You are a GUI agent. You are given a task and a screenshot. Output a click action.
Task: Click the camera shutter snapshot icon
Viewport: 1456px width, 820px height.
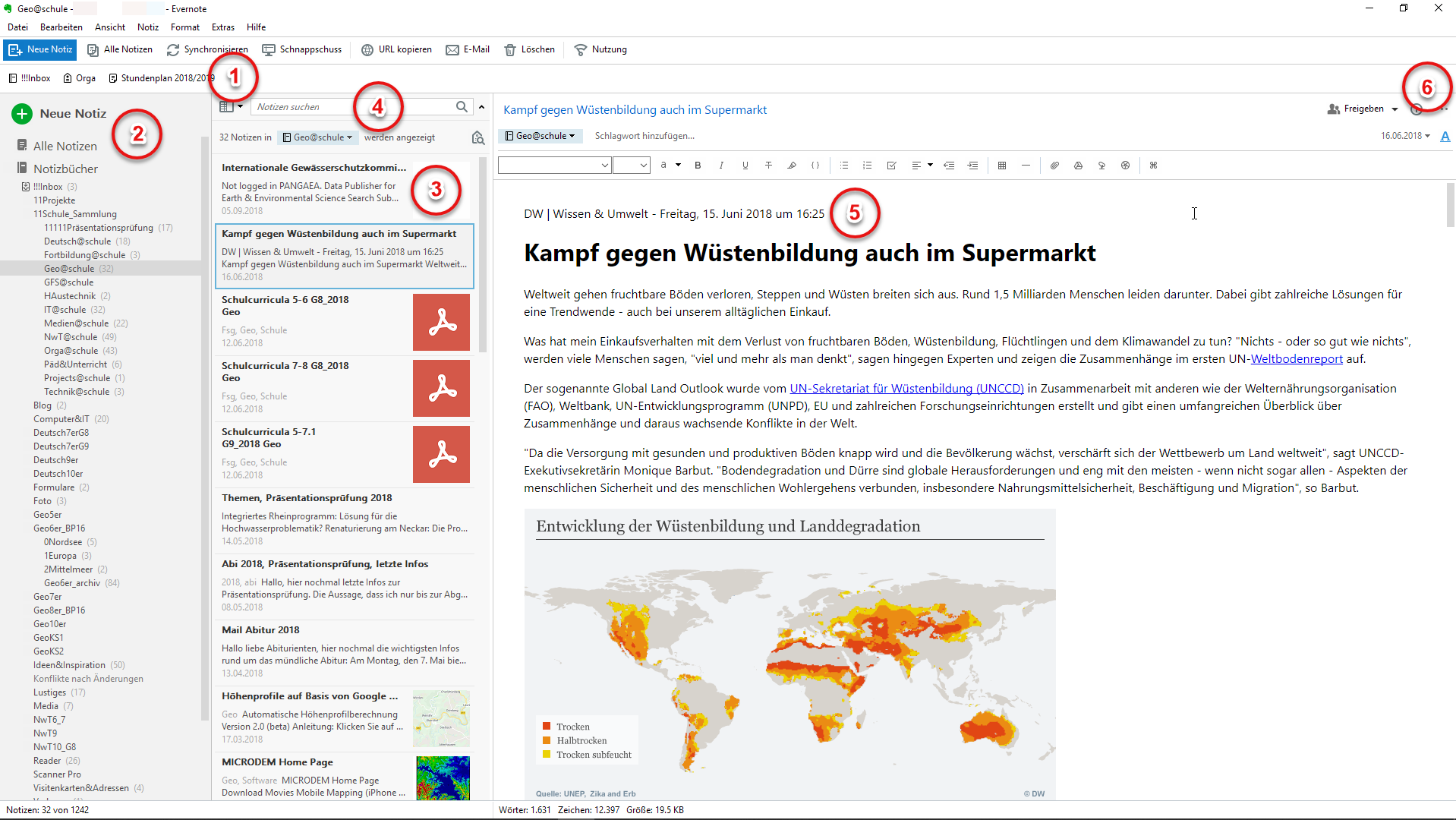1125,166
